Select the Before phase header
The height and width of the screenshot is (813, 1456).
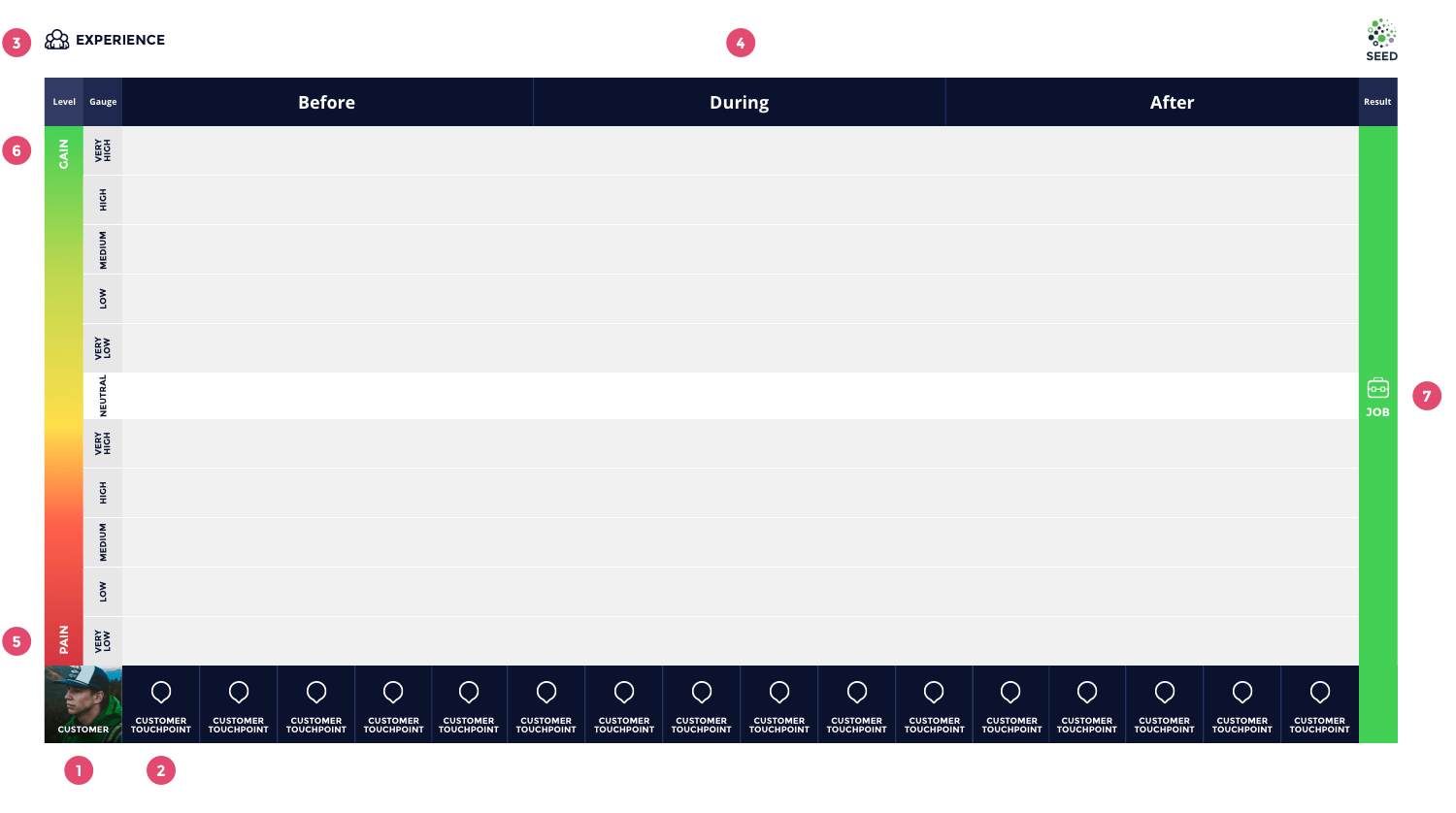[327, 102]
